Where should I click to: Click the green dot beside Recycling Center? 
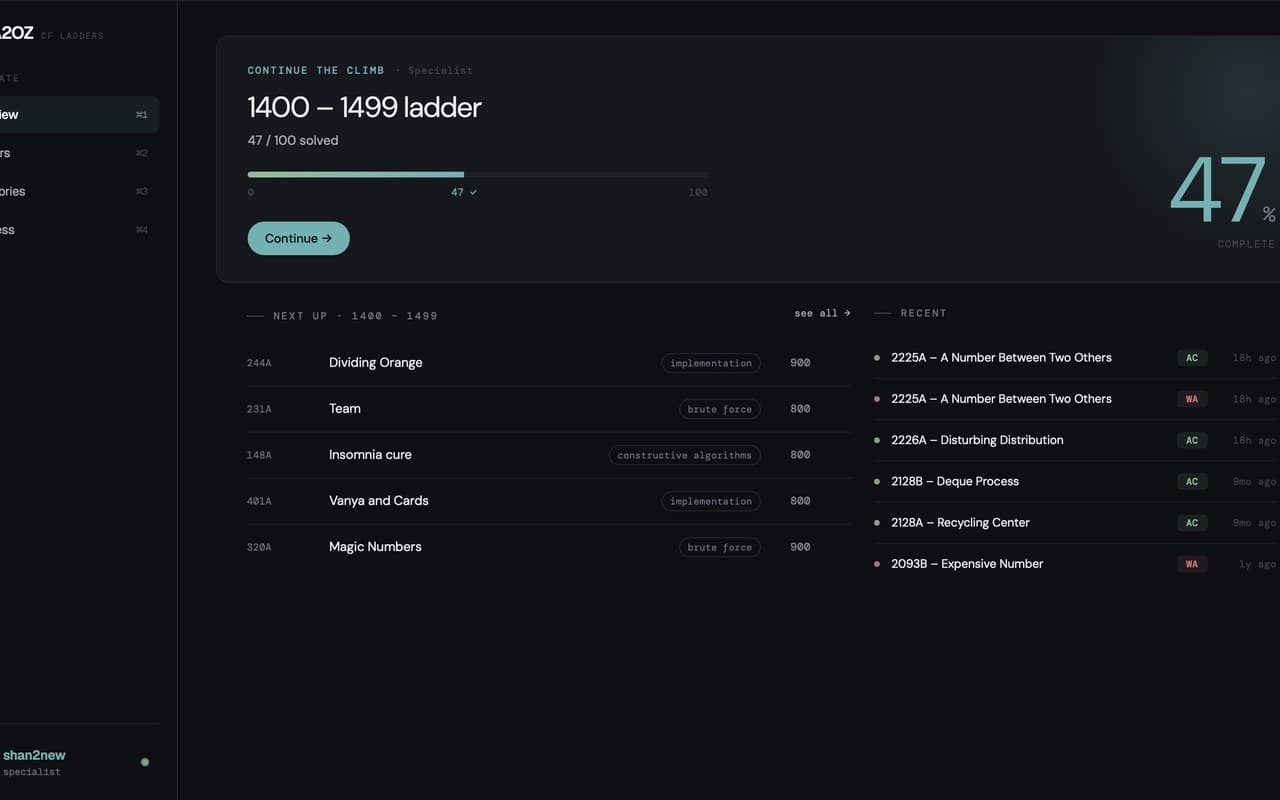(x=877, y=523)
